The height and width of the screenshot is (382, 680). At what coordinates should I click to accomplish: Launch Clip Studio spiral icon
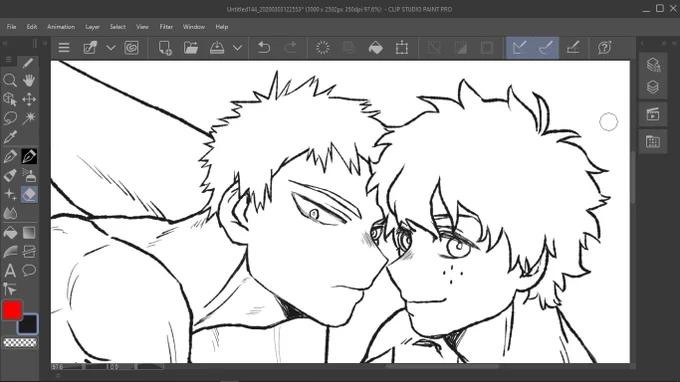pos(131,48)
